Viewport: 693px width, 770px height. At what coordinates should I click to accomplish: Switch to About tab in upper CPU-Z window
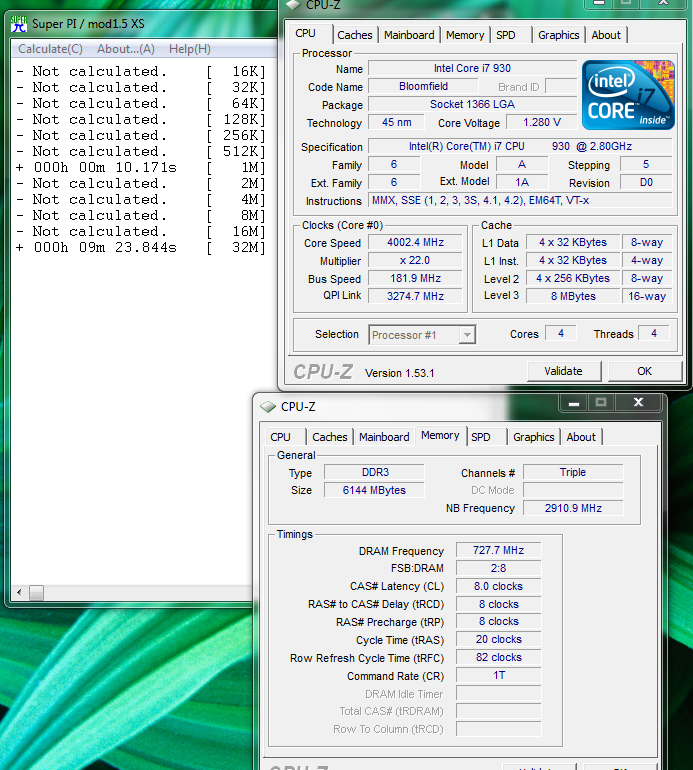[606, 35]
